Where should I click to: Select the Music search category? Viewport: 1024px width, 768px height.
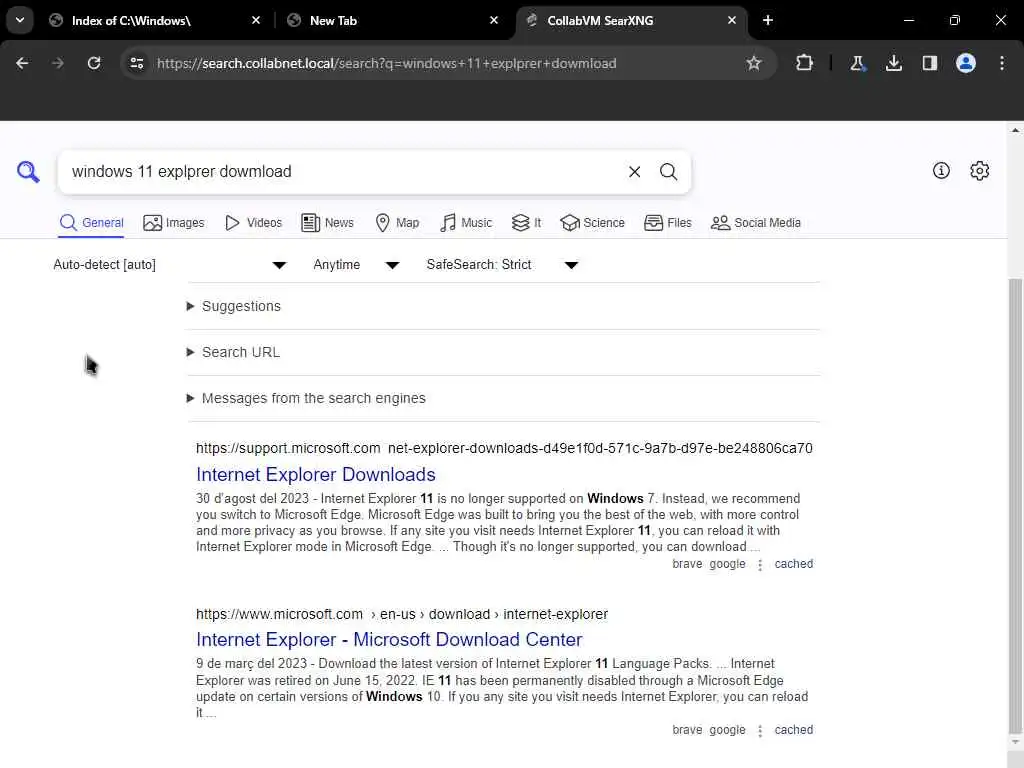(x=466, y=223)
